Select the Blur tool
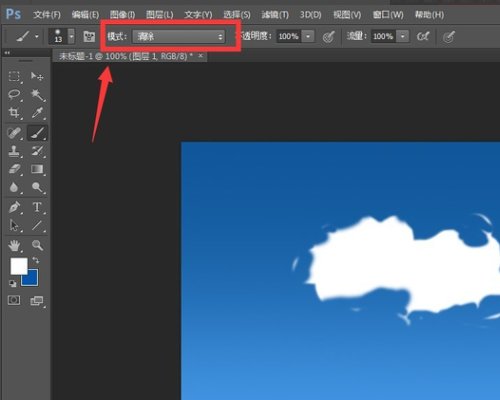 coord(14,187)
